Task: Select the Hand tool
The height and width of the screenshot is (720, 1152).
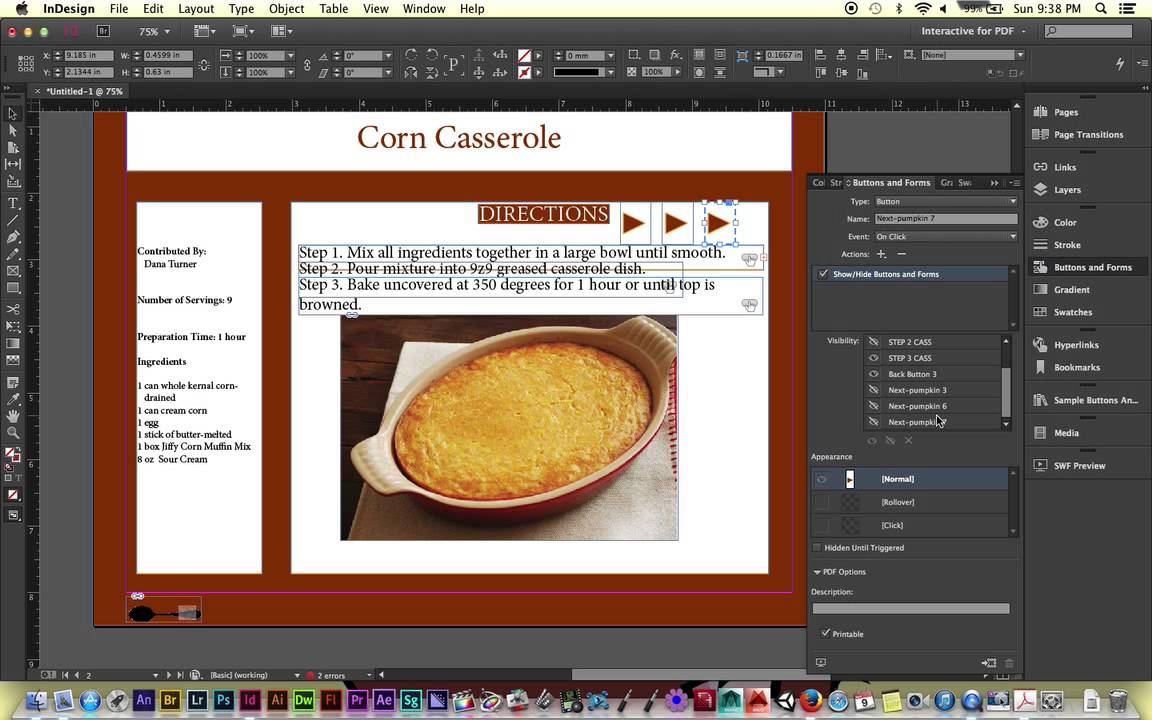Action: click(12, 416)
